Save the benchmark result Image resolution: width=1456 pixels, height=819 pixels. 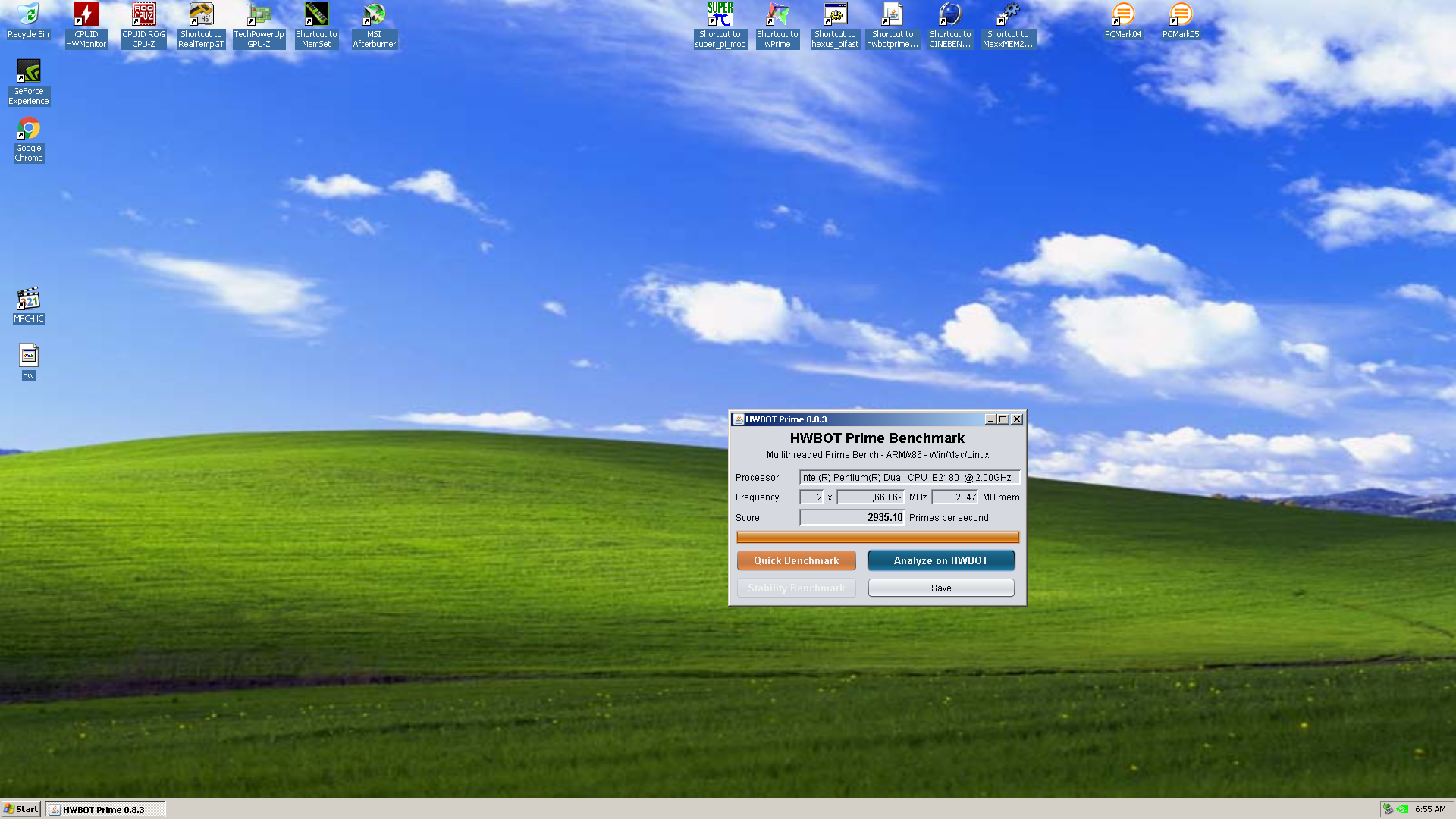click(940, 588)
